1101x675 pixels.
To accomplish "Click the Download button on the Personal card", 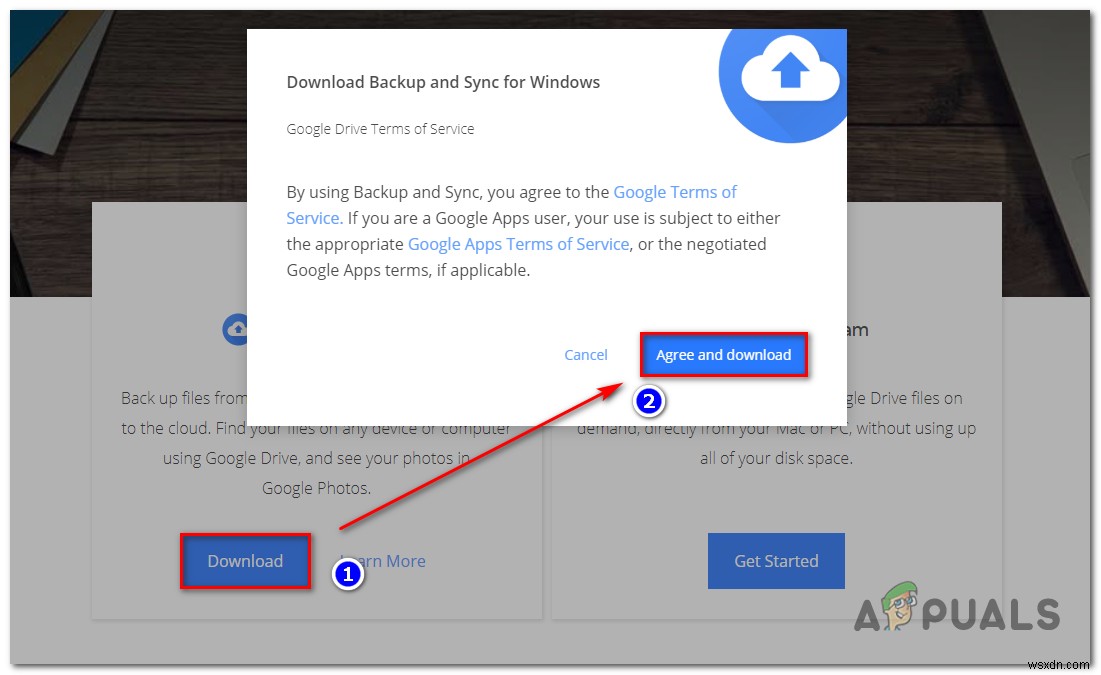I will (245, 561).
